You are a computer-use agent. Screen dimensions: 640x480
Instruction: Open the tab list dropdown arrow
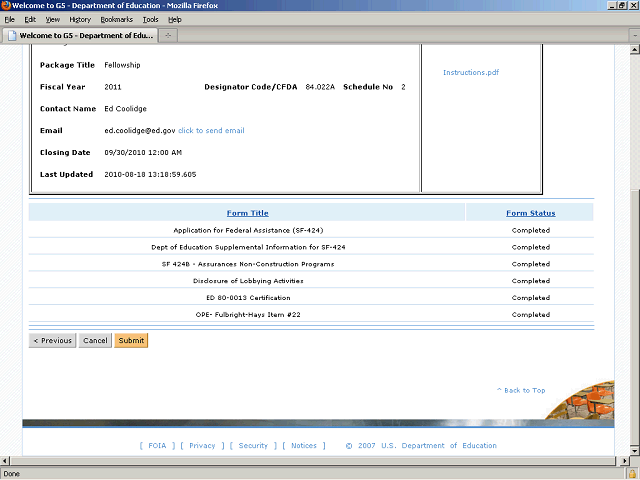[x=630, y=36]
